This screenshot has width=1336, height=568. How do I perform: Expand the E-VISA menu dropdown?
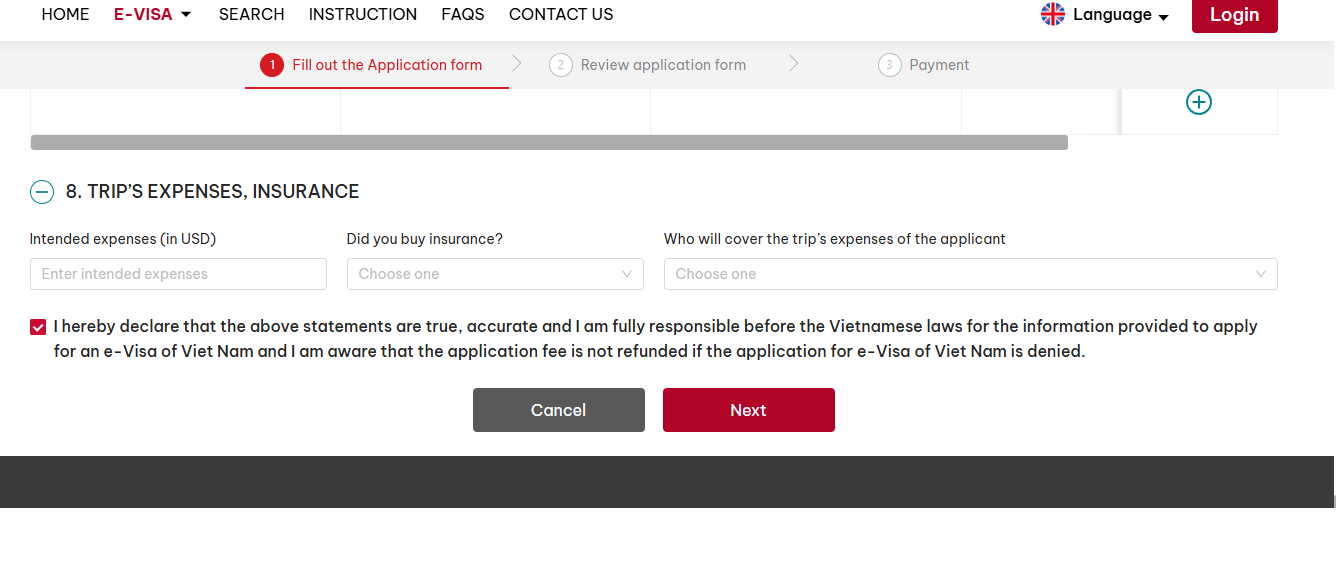pyautogui.click(x=153, y=14)
